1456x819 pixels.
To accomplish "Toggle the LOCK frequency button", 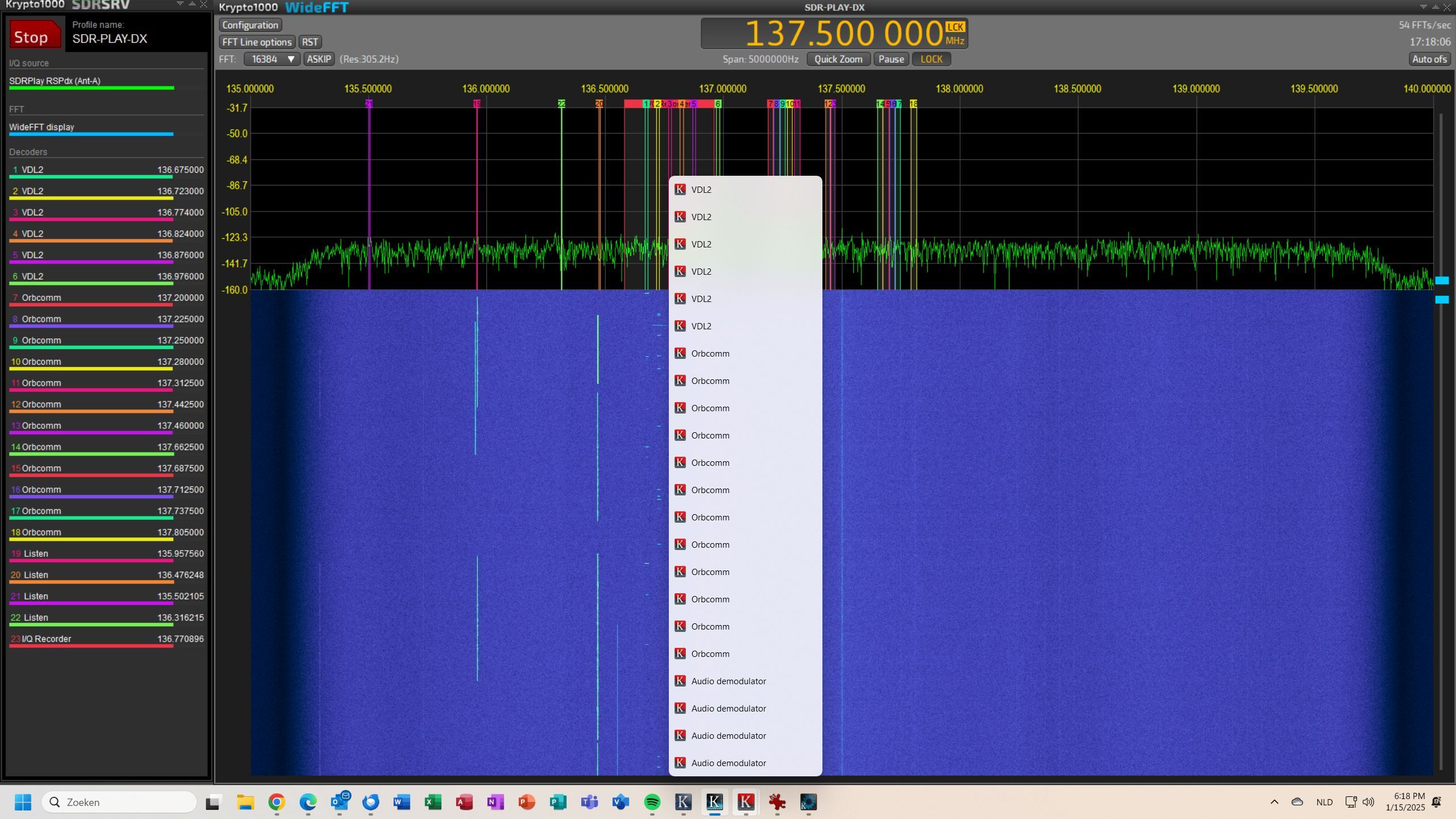I will [x=931, y=59].
